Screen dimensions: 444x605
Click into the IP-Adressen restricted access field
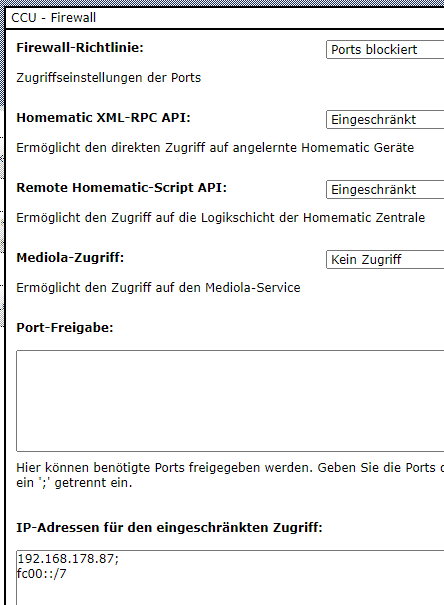[x=230, y=578]
